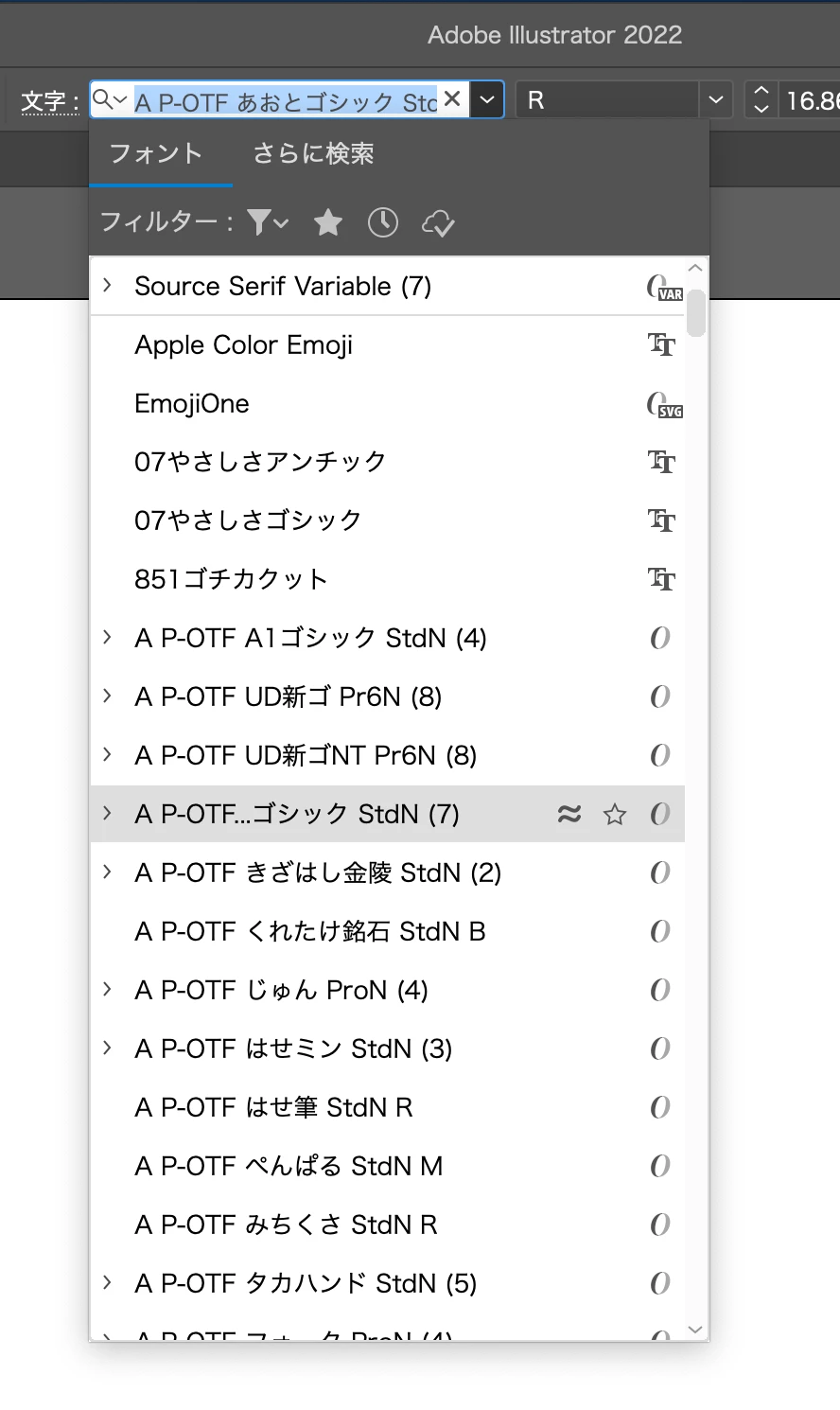This screenshot has width=840, height=1410.
Task: Click the TrueType icon beside 851ゴチカクット
Action: tap(661, 579)
